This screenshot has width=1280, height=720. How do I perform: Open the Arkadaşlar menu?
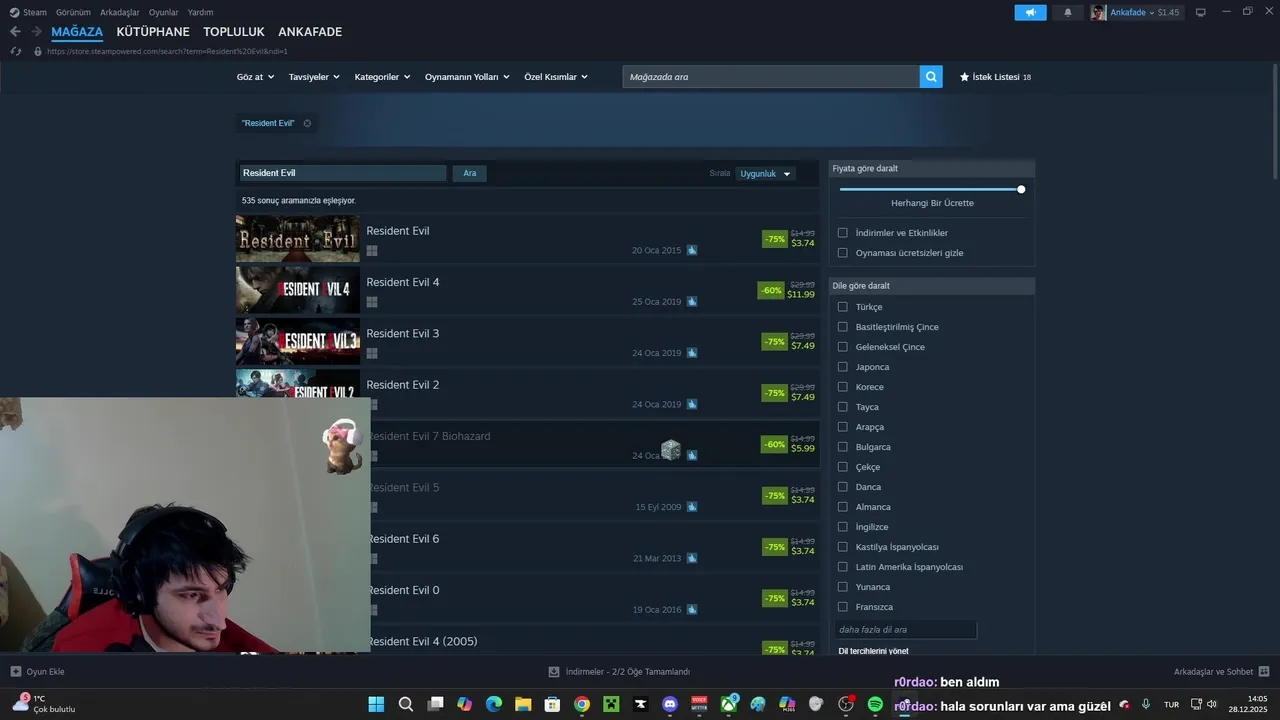pos(120,12)
